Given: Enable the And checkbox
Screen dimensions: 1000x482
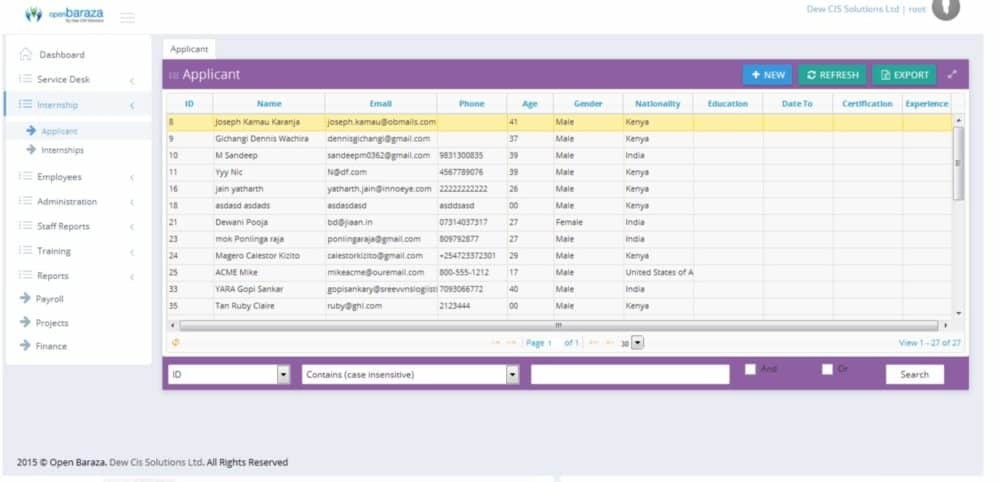Looking at the screenshot, I should point(750,369).
